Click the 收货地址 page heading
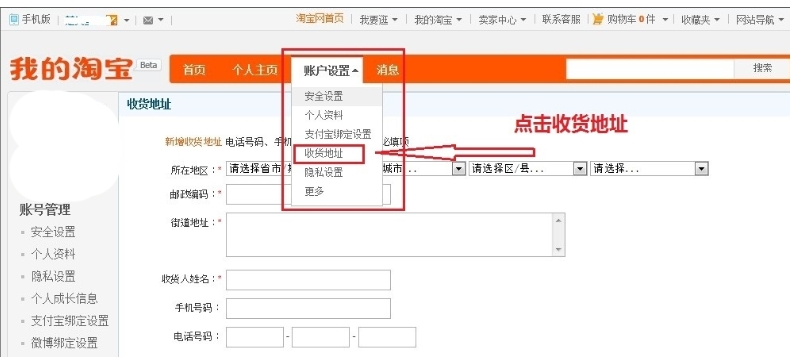794x363 pixels. (x=149, y=105)
